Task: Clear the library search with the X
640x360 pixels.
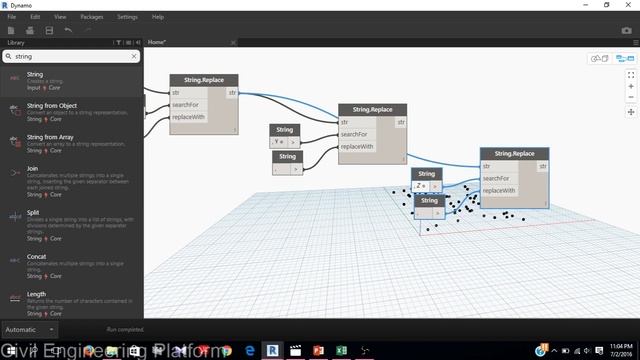Action: click(x=133, y=56)
